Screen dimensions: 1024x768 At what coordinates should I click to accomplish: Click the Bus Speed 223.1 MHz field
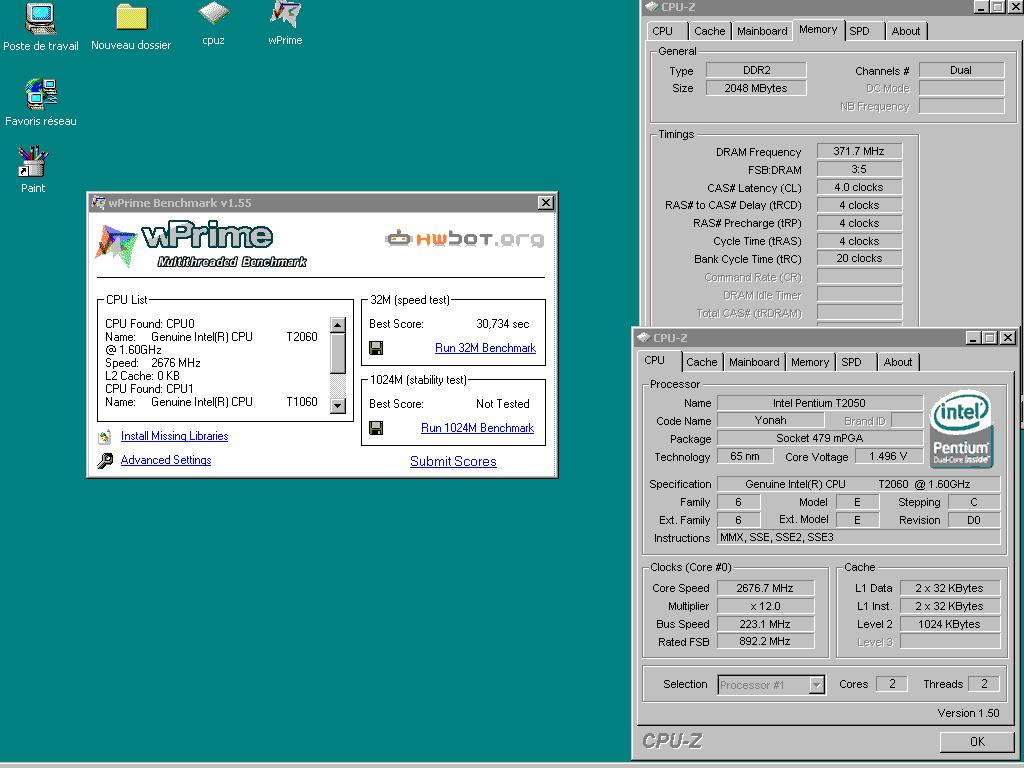(x=765, y=624)
